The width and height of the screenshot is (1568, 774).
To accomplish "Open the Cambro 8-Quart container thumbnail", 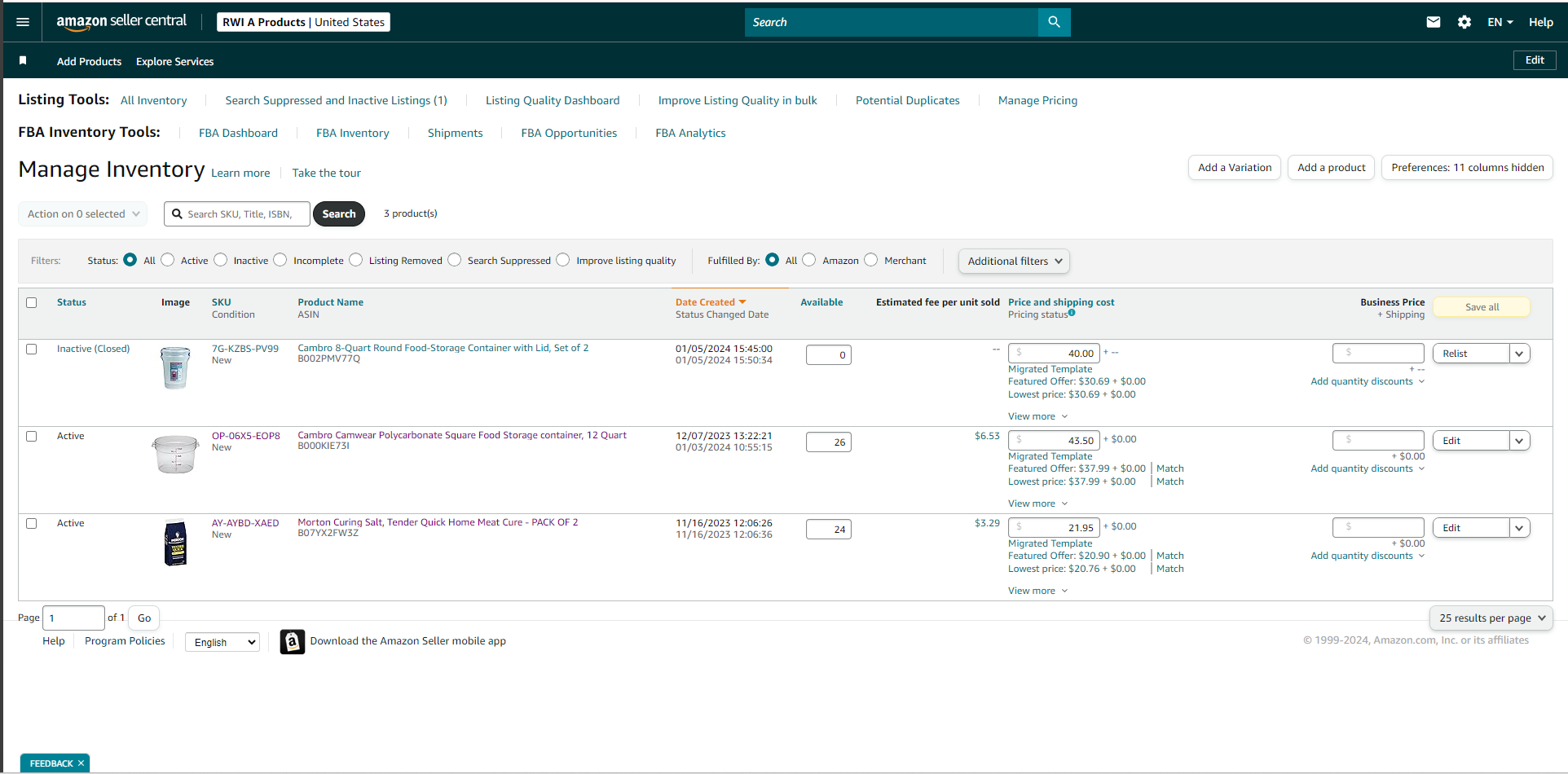I will (x=175, y=367).
